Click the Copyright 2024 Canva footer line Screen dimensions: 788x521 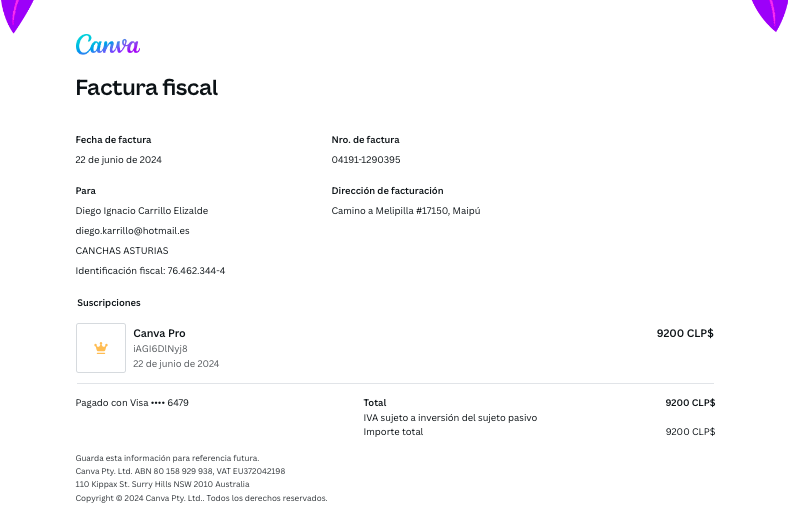tap(201, 498)
